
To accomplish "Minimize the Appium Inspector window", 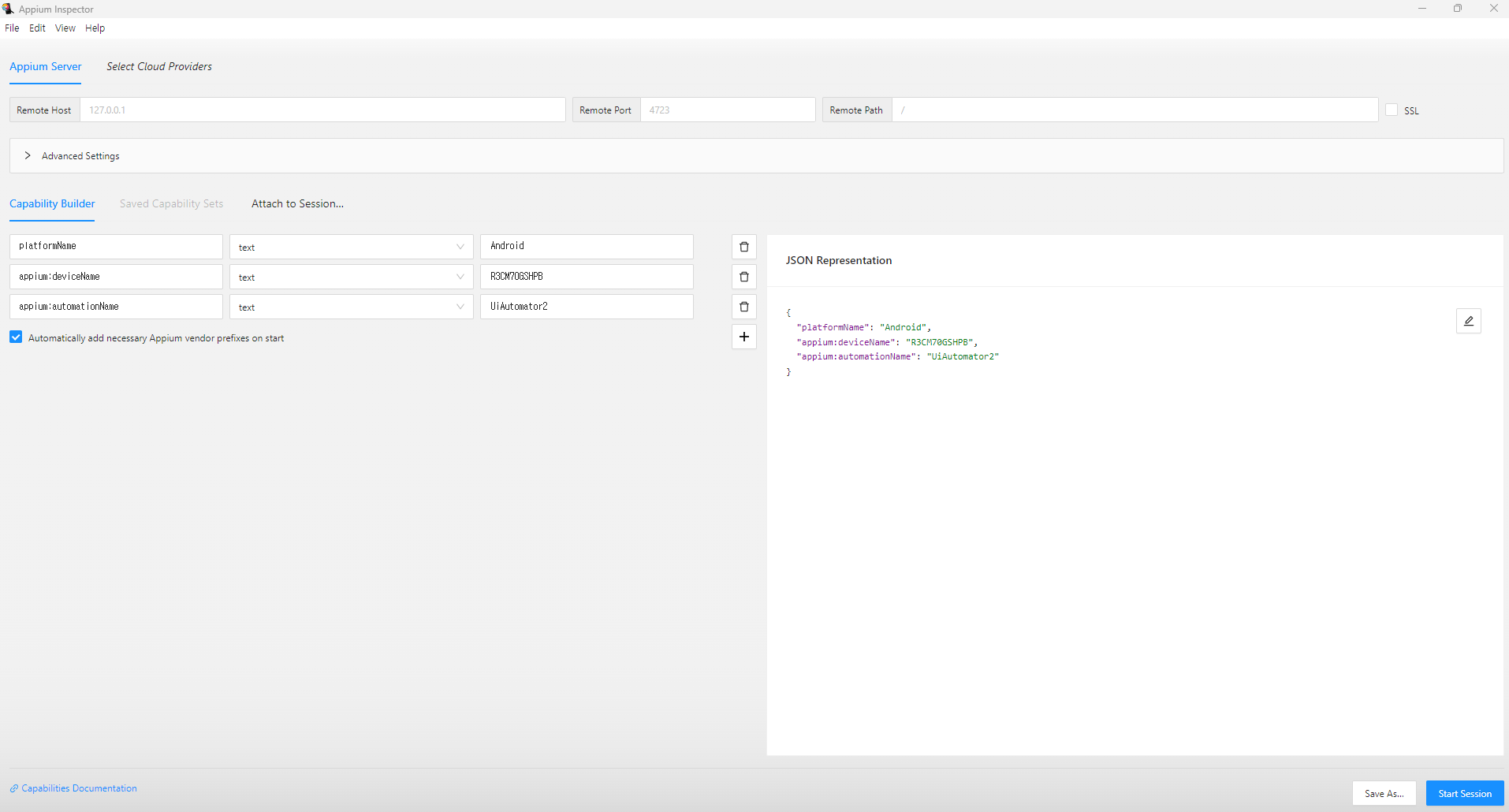I will pos(1422,9).
